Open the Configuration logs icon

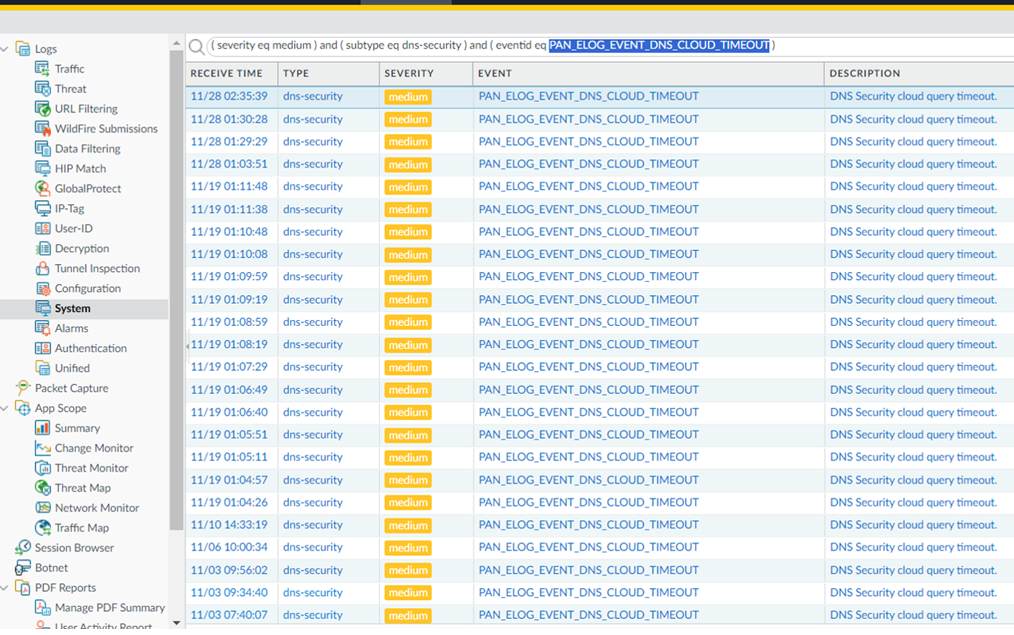pyautogui.click(x=45, y=288)
